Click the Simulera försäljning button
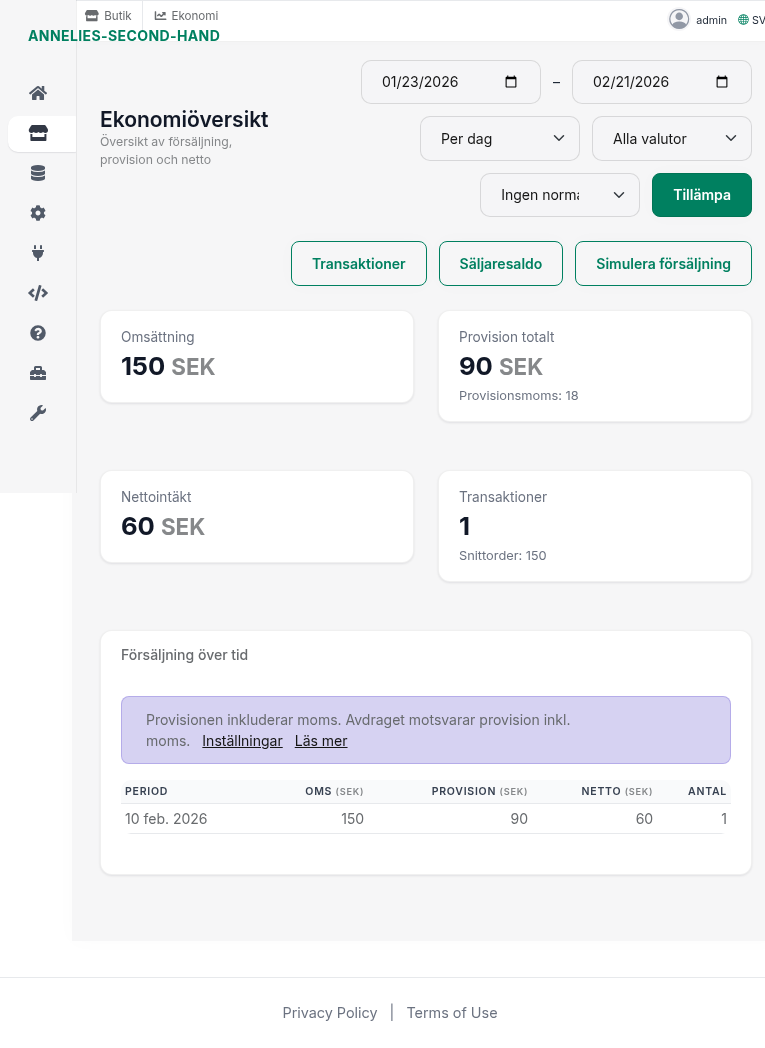The image size is (765, 1048). 662,263
